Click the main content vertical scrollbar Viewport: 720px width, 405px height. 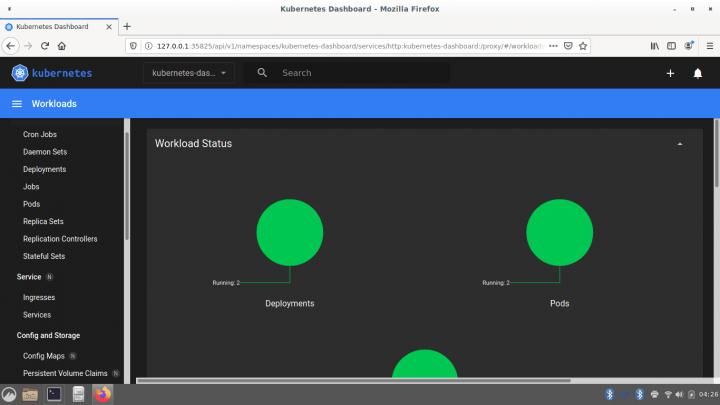(x=716, y=153)
